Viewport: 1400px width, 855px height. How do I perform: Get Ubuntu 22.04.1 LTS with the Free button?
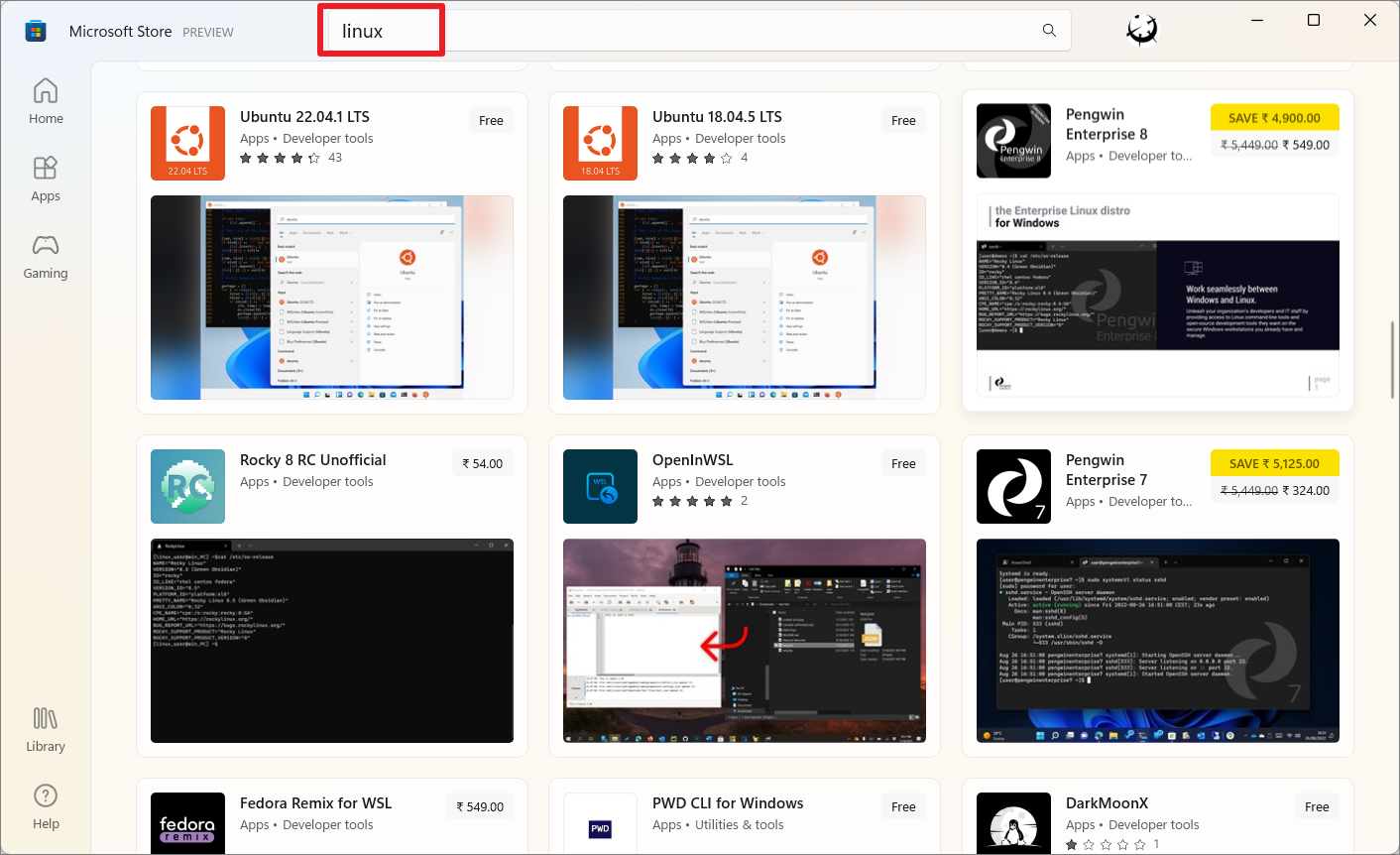(x=491, y=119)
